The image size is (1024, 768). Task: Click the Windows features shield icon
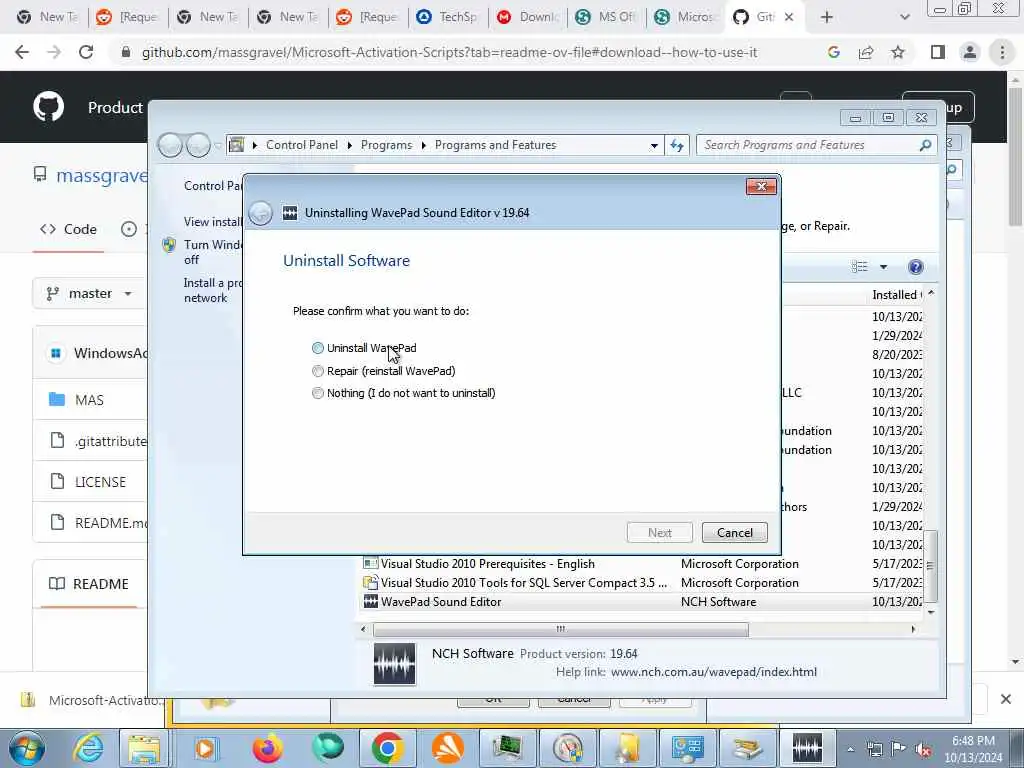[169, 245]
